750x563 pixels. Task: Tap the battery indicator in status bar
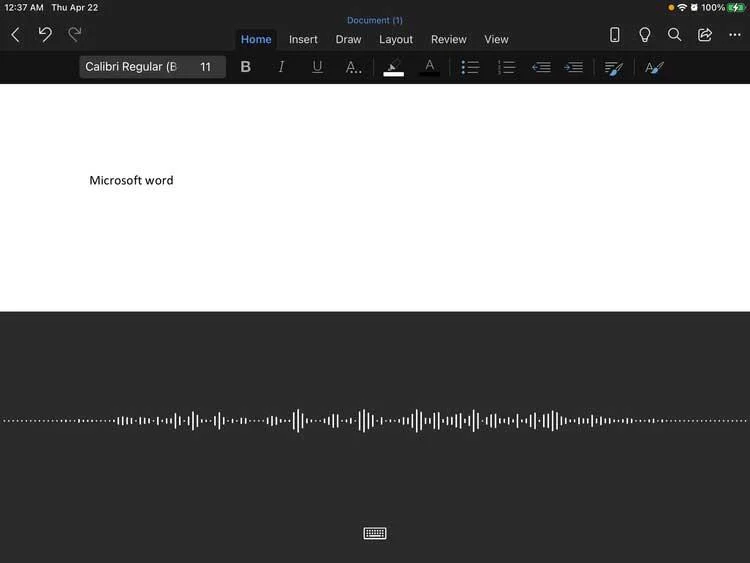coord(735,8)
